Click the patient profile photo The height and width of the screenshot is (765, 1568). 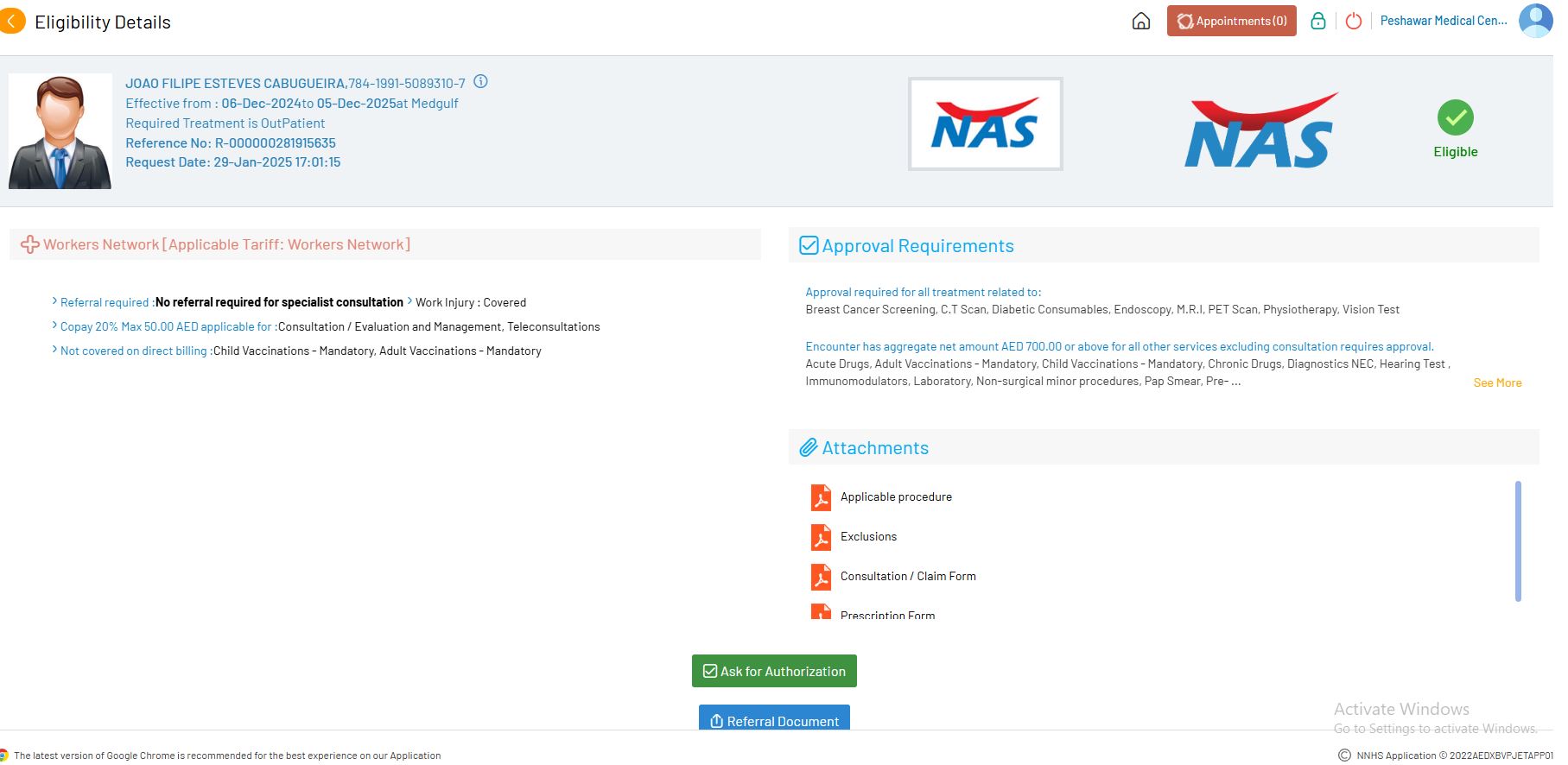coord(60,131)
